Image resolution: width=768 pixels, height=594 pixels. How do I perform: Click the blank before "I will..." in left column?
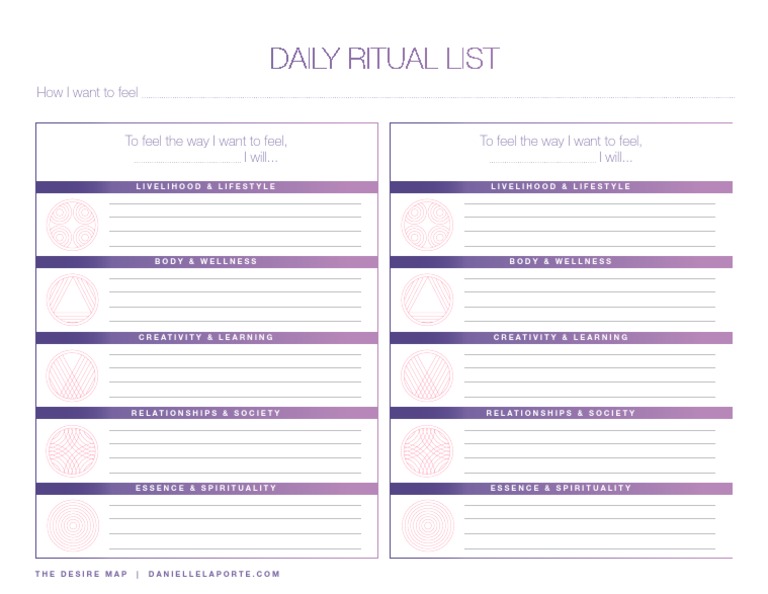186,159
